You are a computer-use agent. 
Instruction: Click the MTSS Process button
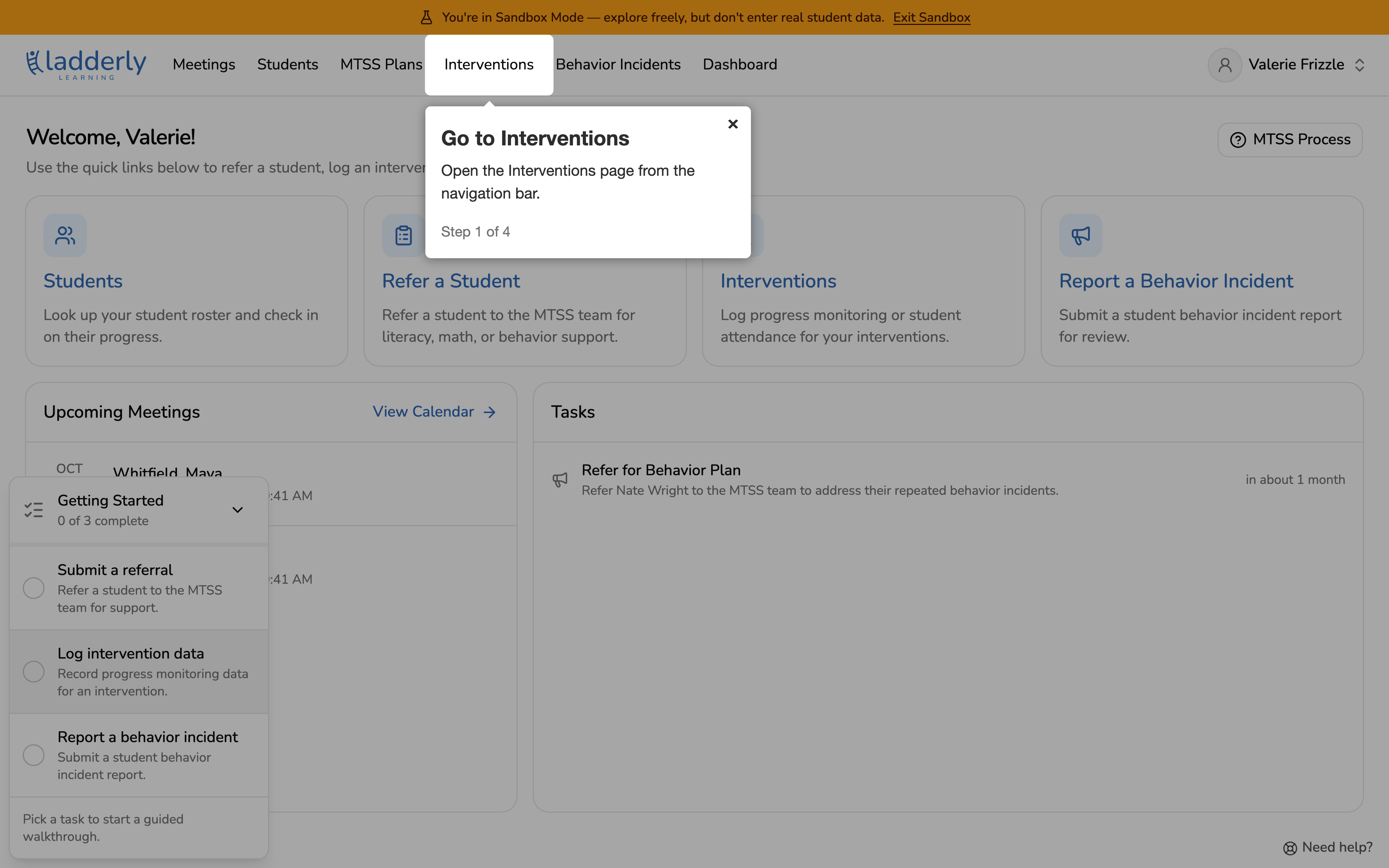coord(1290,140)
